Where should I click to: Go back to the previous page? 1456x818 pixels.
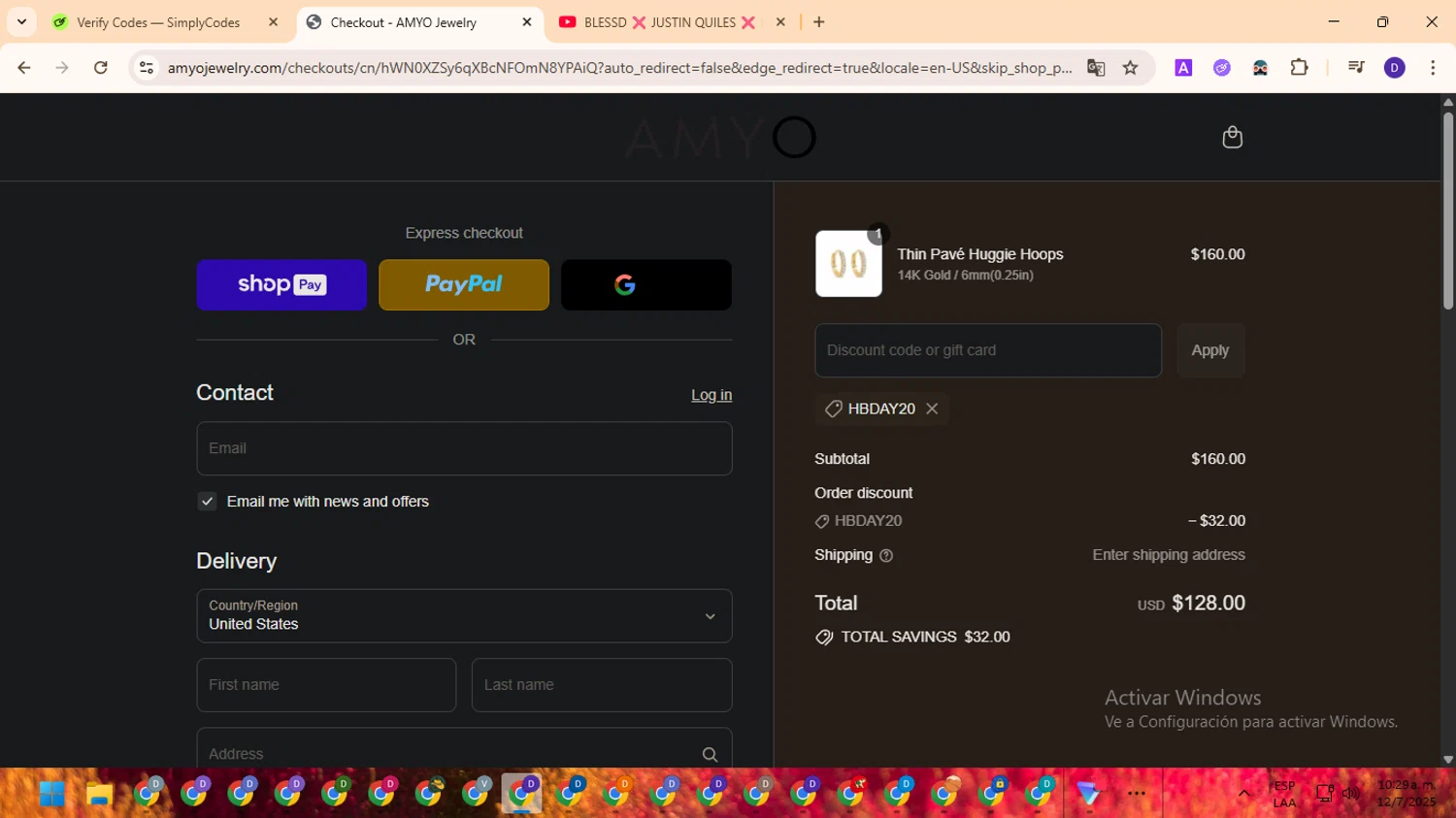(24, 68)
